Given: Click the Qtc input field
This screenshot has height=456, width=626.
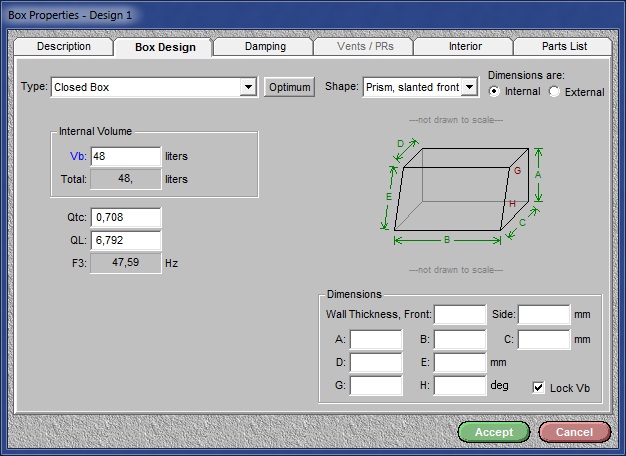Looking at the screenshot, I should [x=125, y=217].
